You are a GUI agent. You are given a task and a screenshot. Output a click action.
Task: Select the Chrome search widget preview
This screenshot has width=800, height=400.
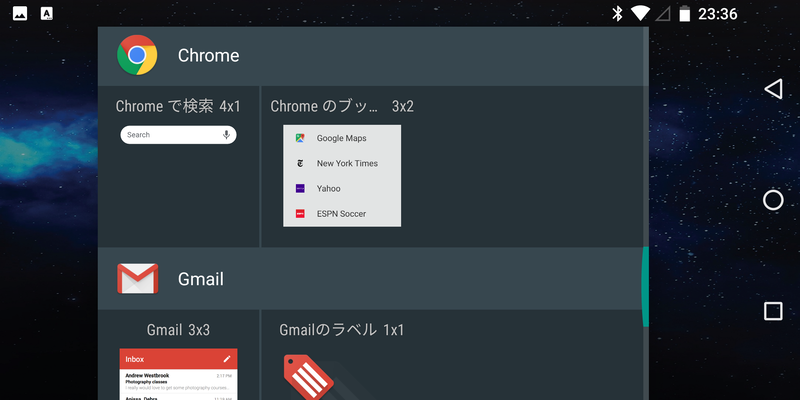coord(178,135)
